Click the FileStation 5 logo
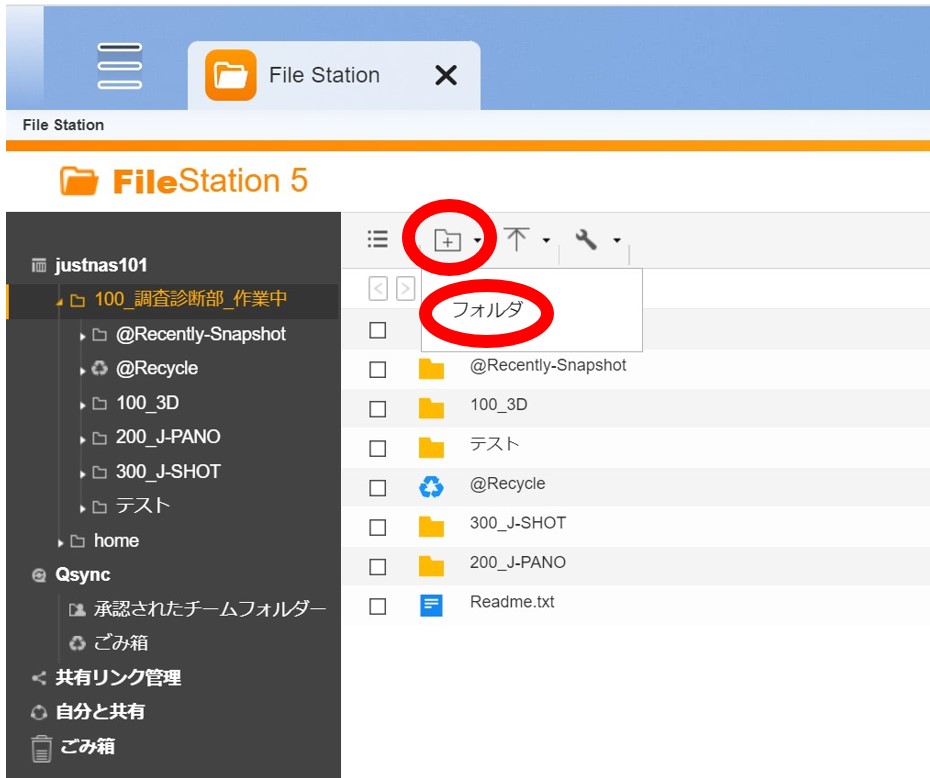Image resolution: width=930 pixels, height=778 pixels. [184, 181]
